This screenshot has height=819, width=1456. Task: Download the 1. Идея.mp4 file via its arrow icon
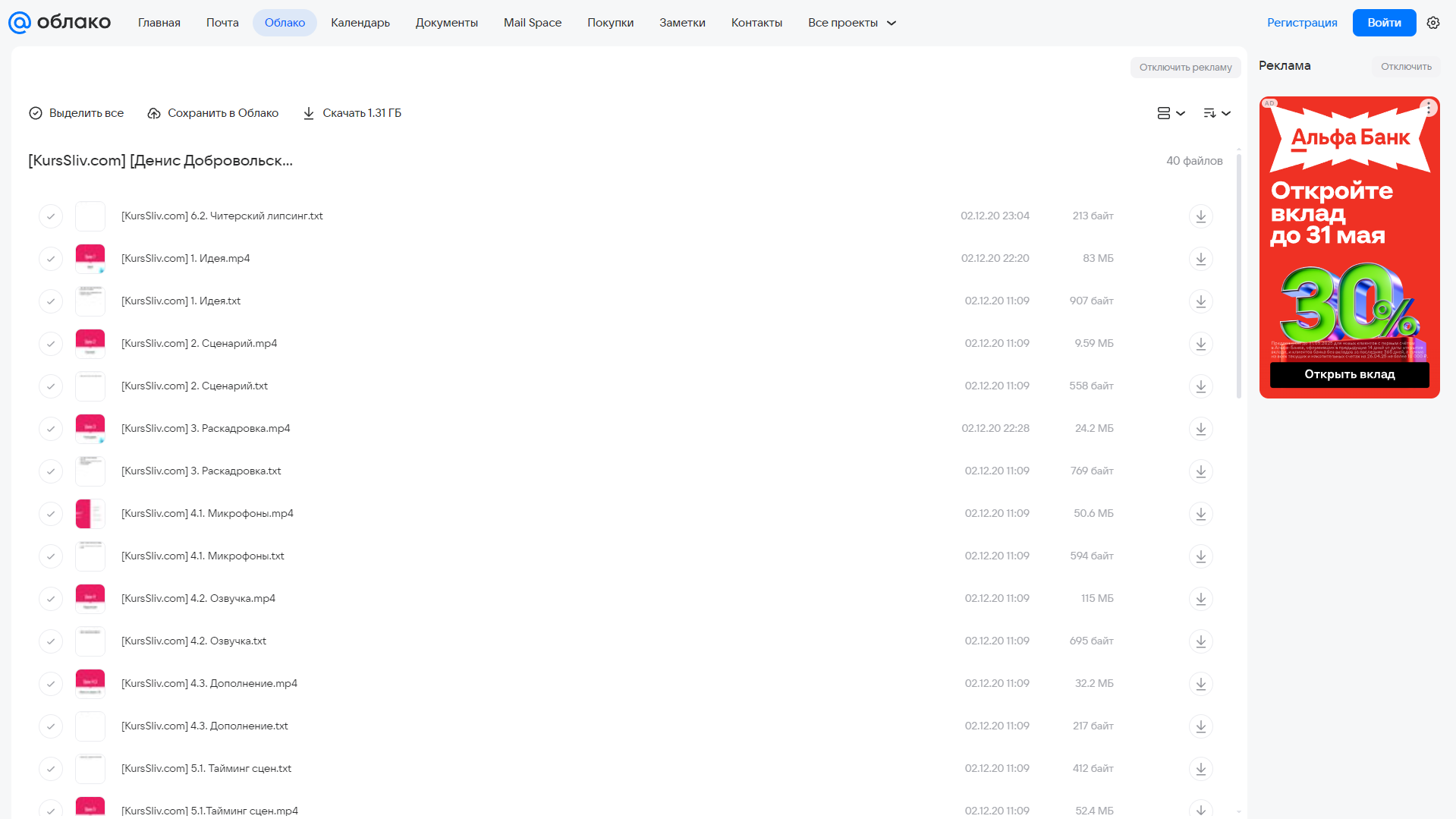[1200, 259]
